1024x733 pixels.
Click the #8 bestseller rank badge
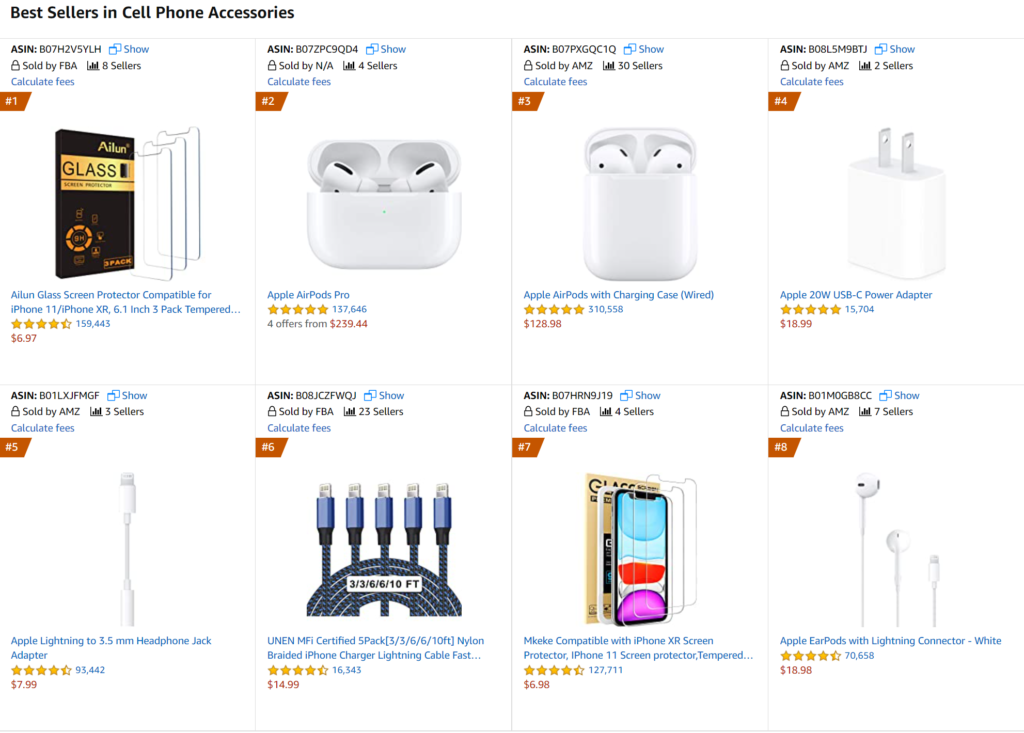(781, 447)
